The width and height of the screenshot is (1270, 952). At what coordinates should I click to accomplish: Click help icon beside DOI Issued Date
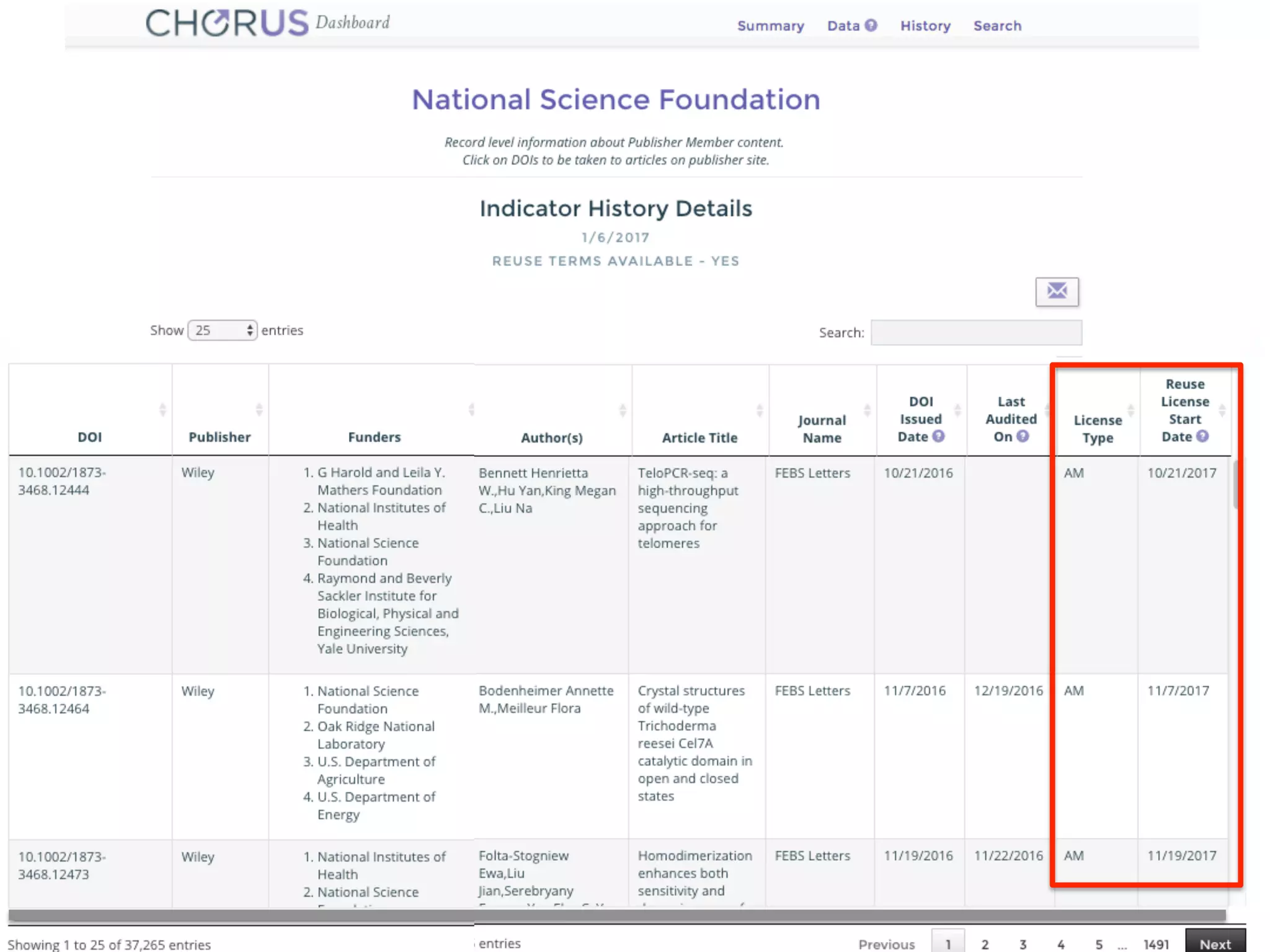938,436
